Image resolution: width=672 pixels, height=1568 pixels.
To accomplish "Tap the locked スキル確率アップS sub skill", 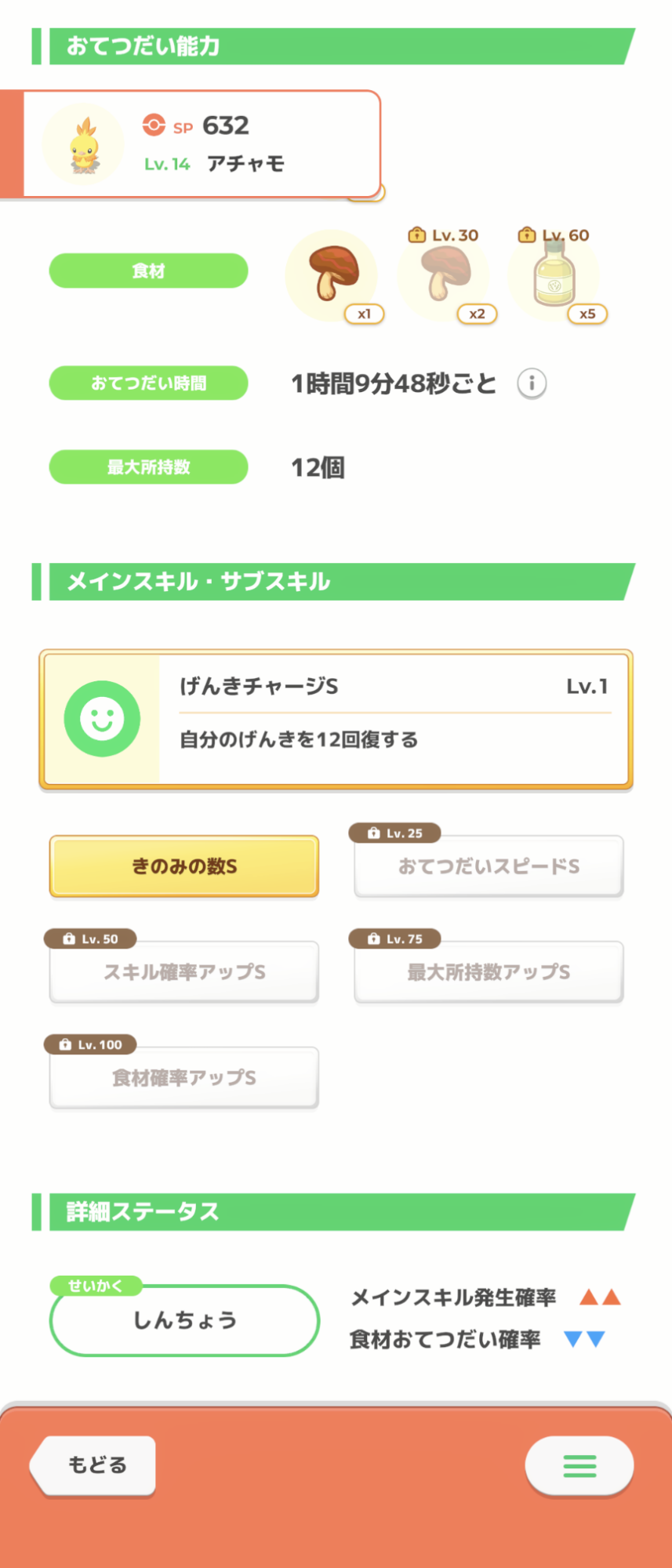I will tap(184, 972).
